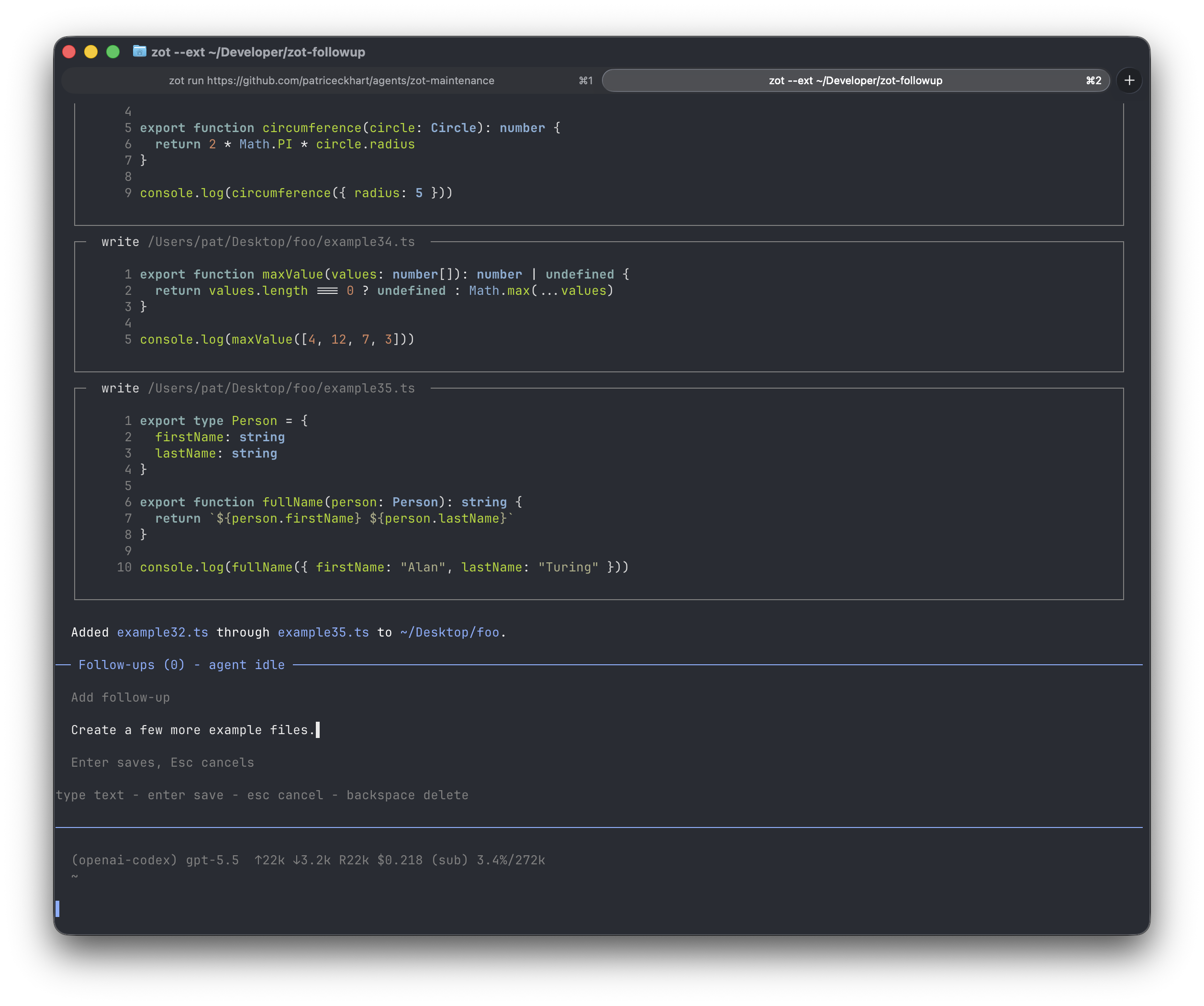1204x1006 pixels.
Task: Click the 'export type Person' line
Action: (224, 420)
